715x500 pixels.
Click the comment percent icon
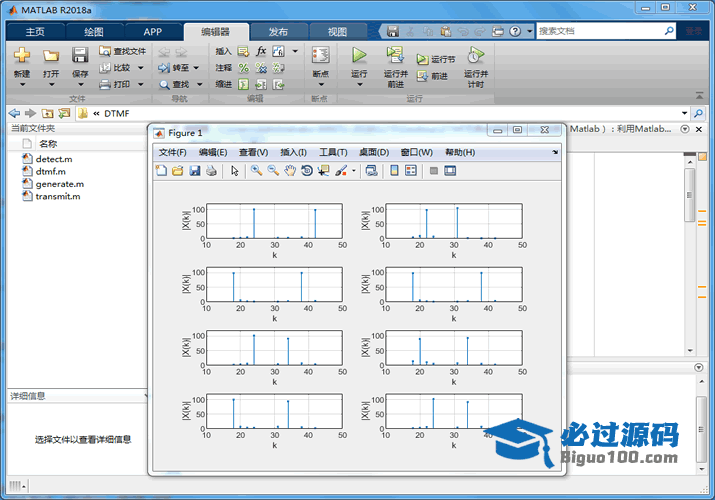(244, 68)
